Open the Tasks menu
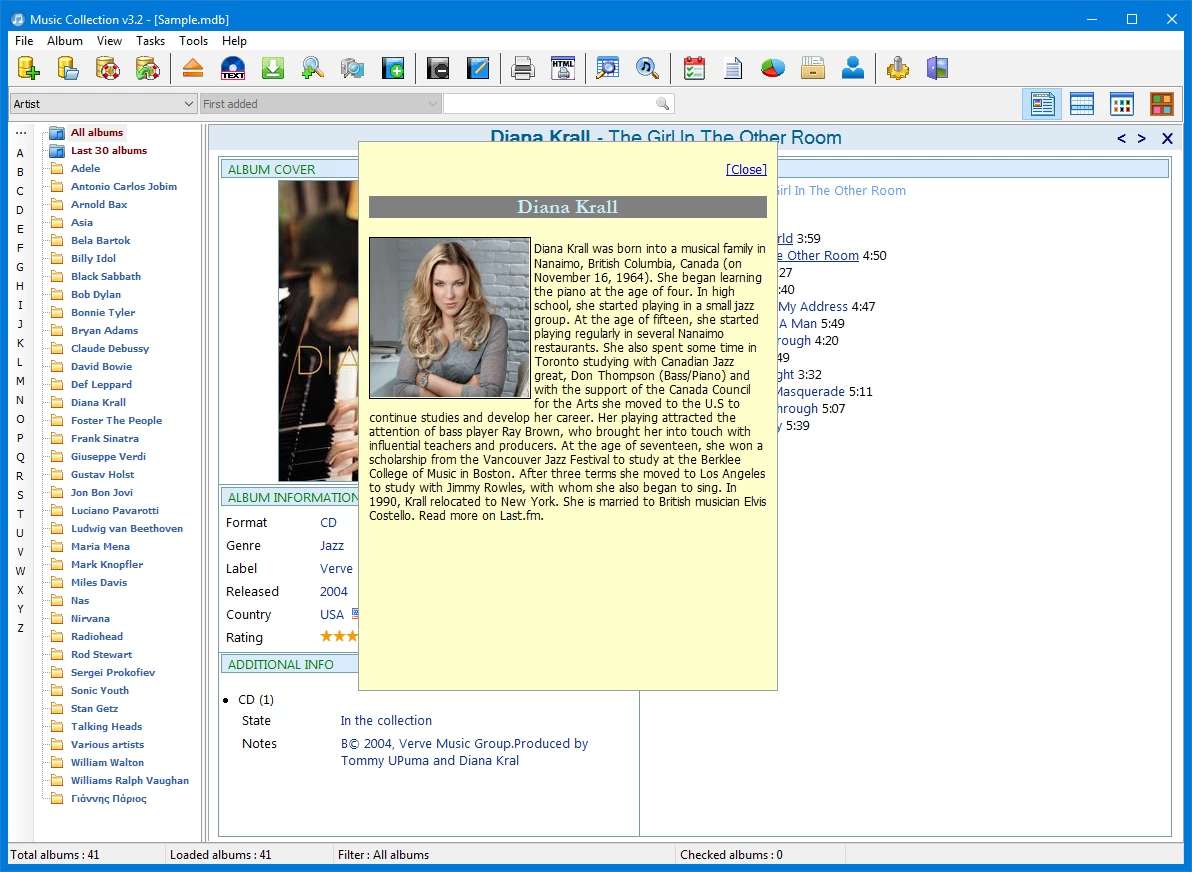 pyautogui.click(x=151, y=41)
